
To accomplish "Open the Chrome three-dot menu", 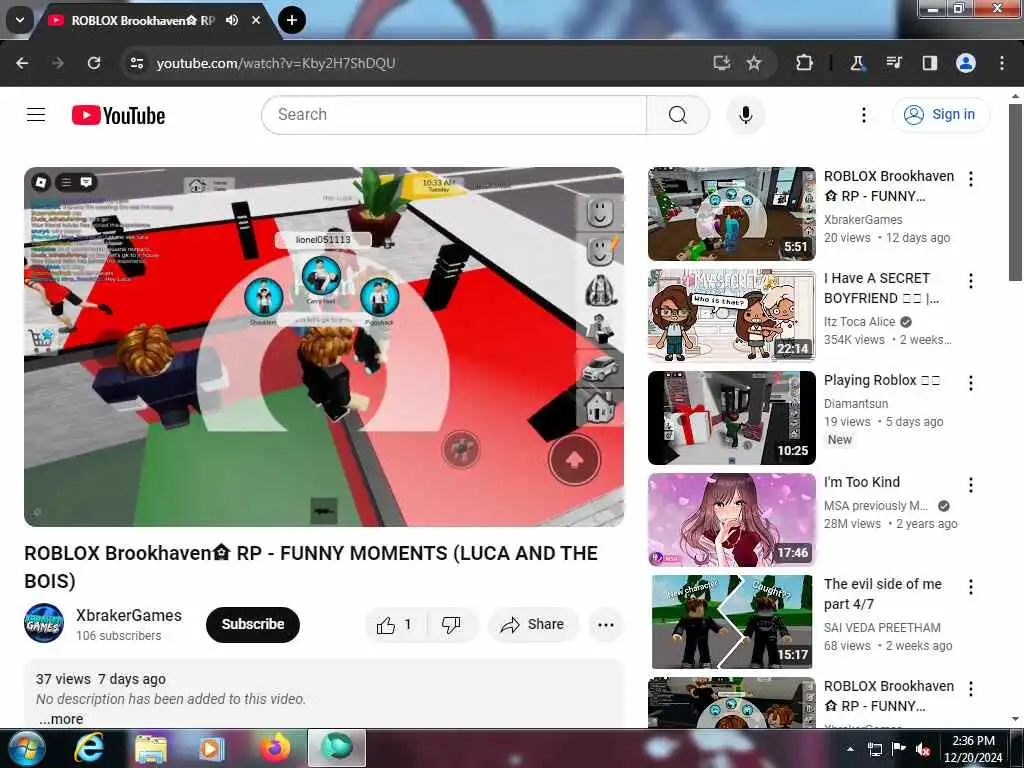I will point(1002,63).
